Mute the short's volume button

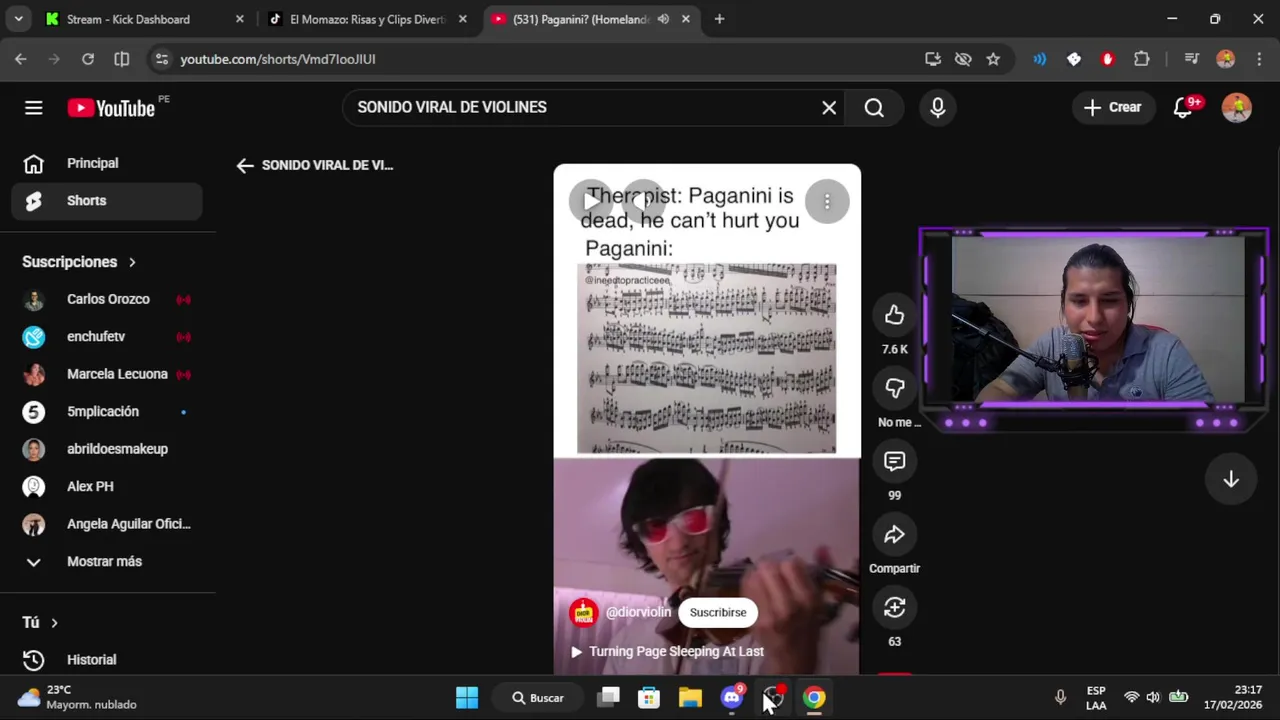(641, 202)
